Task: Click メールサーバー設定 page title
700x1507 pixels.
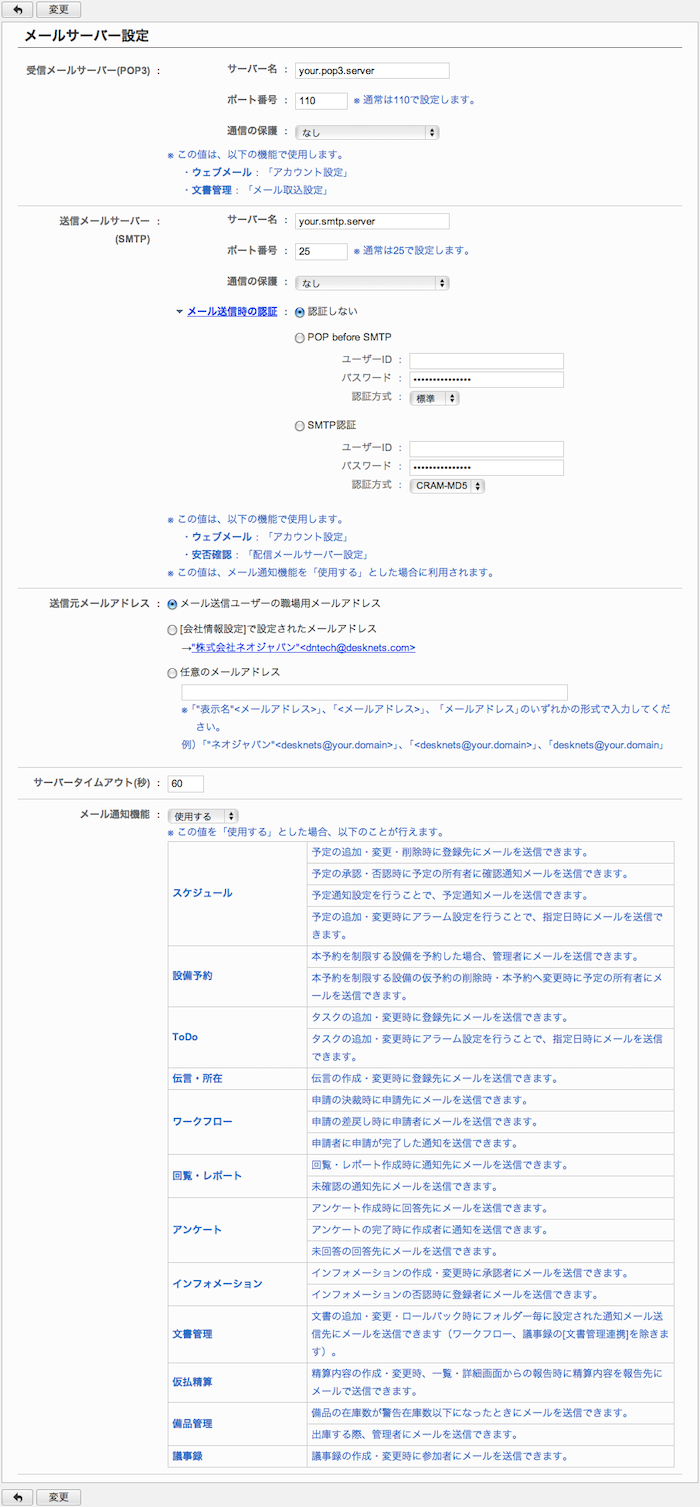Action: 86,36
